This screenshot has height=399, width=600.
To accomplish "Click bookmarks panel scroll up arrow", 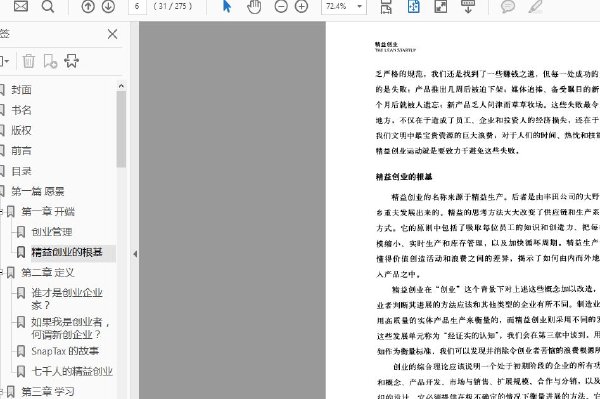I will coord(121,86).
